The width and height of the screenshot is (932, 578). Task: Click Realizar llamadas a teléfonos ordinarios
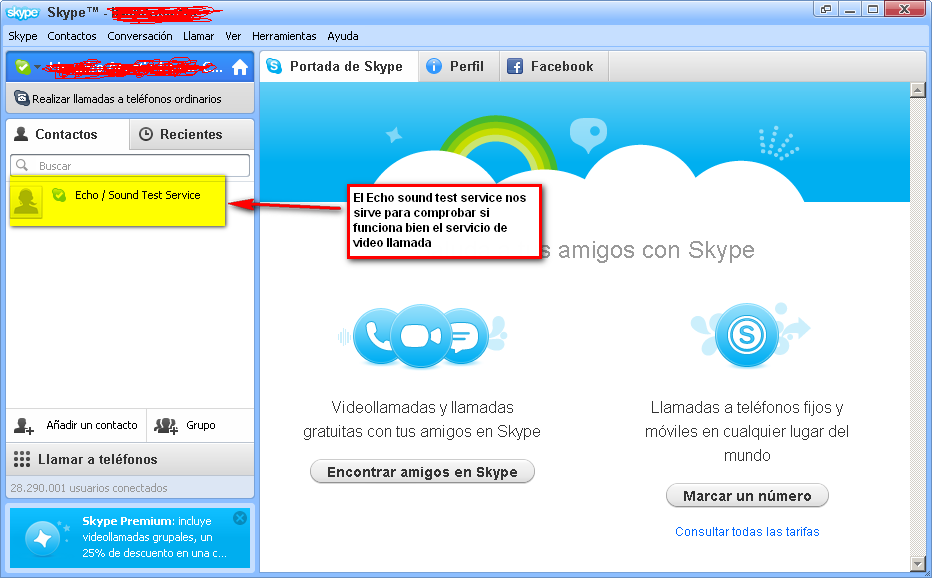click(x=130, y=99)
